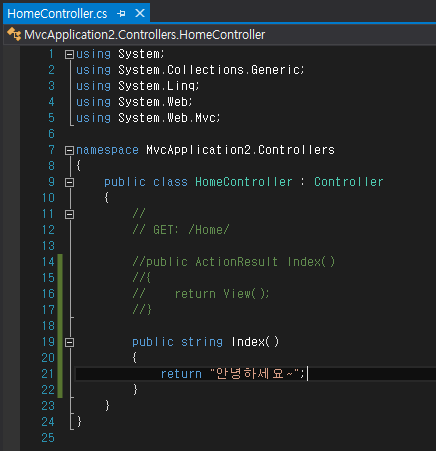Click the 'Index()' method name on line 19
436x451 pixels.
point(255,342)
